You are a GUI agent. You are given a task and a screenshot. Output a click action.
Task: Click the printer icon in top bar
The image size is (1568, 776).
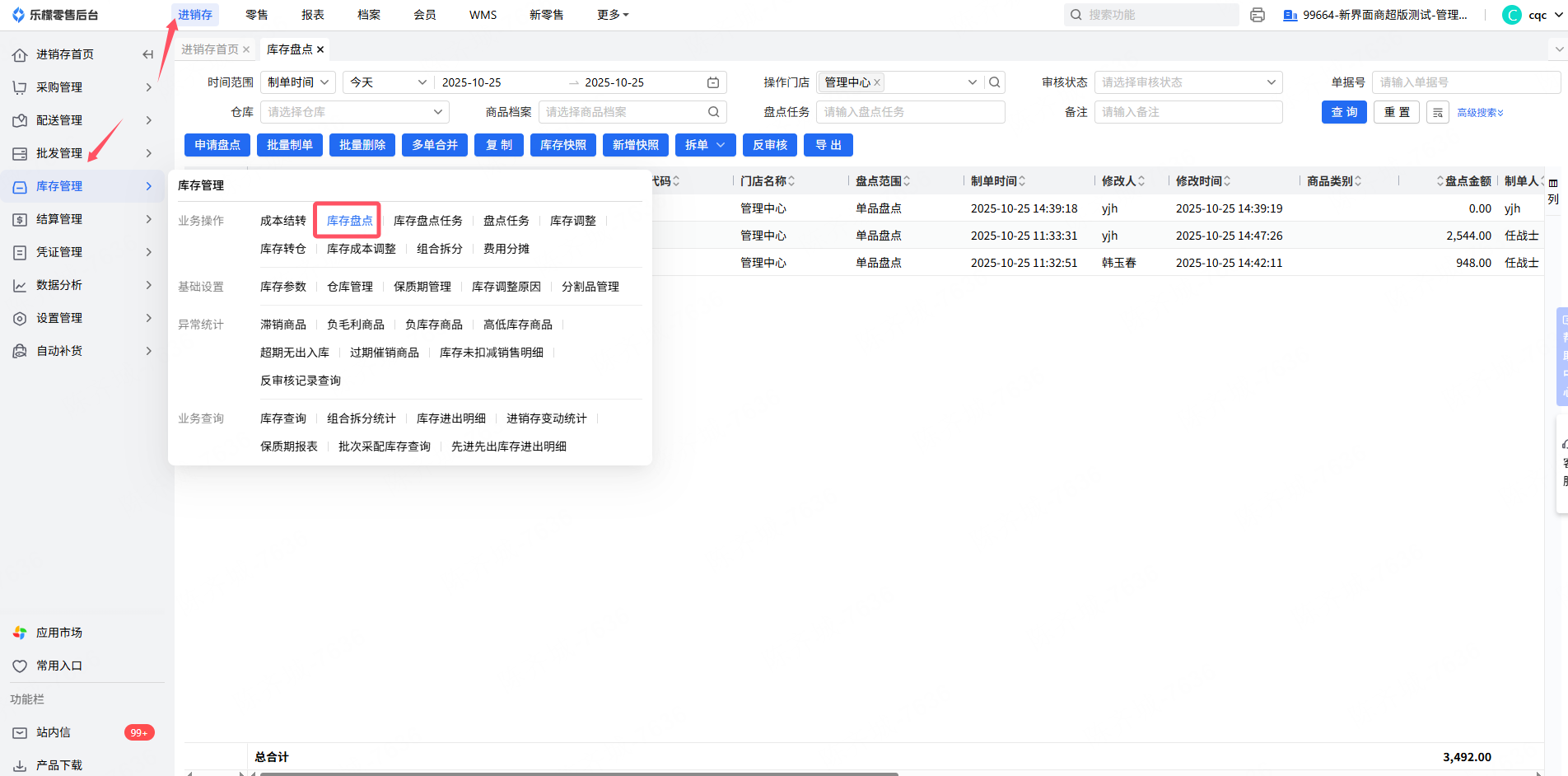[x=1257, y=15]
